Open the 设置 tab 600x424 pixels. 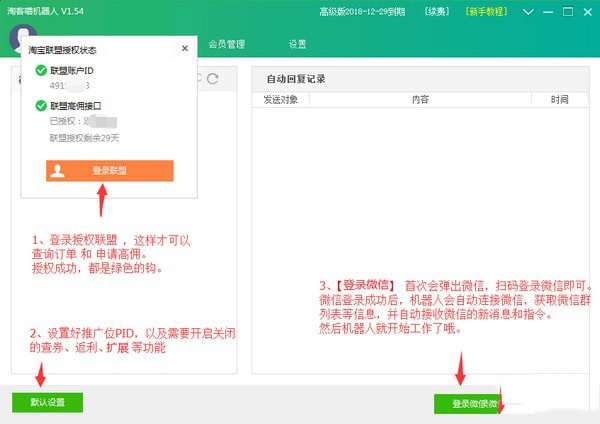click(x=297, y=44)
